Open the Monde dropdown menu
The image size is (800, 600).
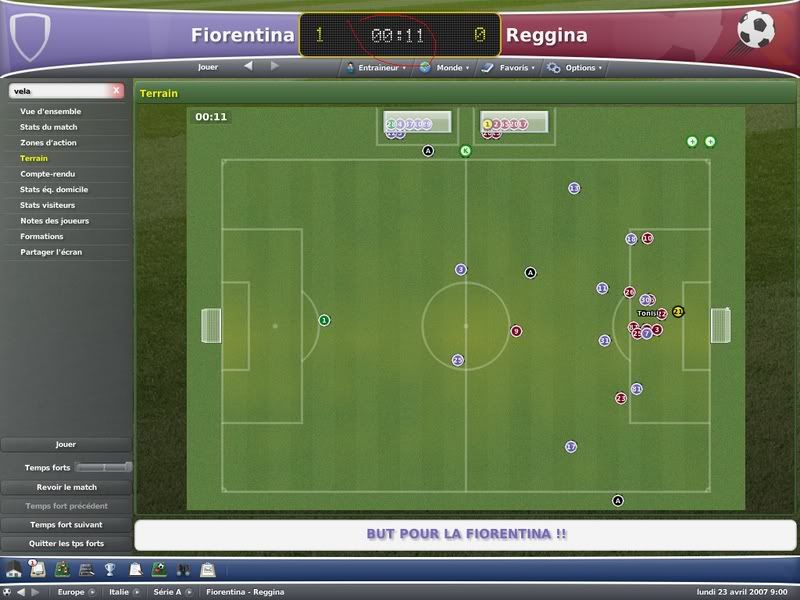click(x=444, y=67)
